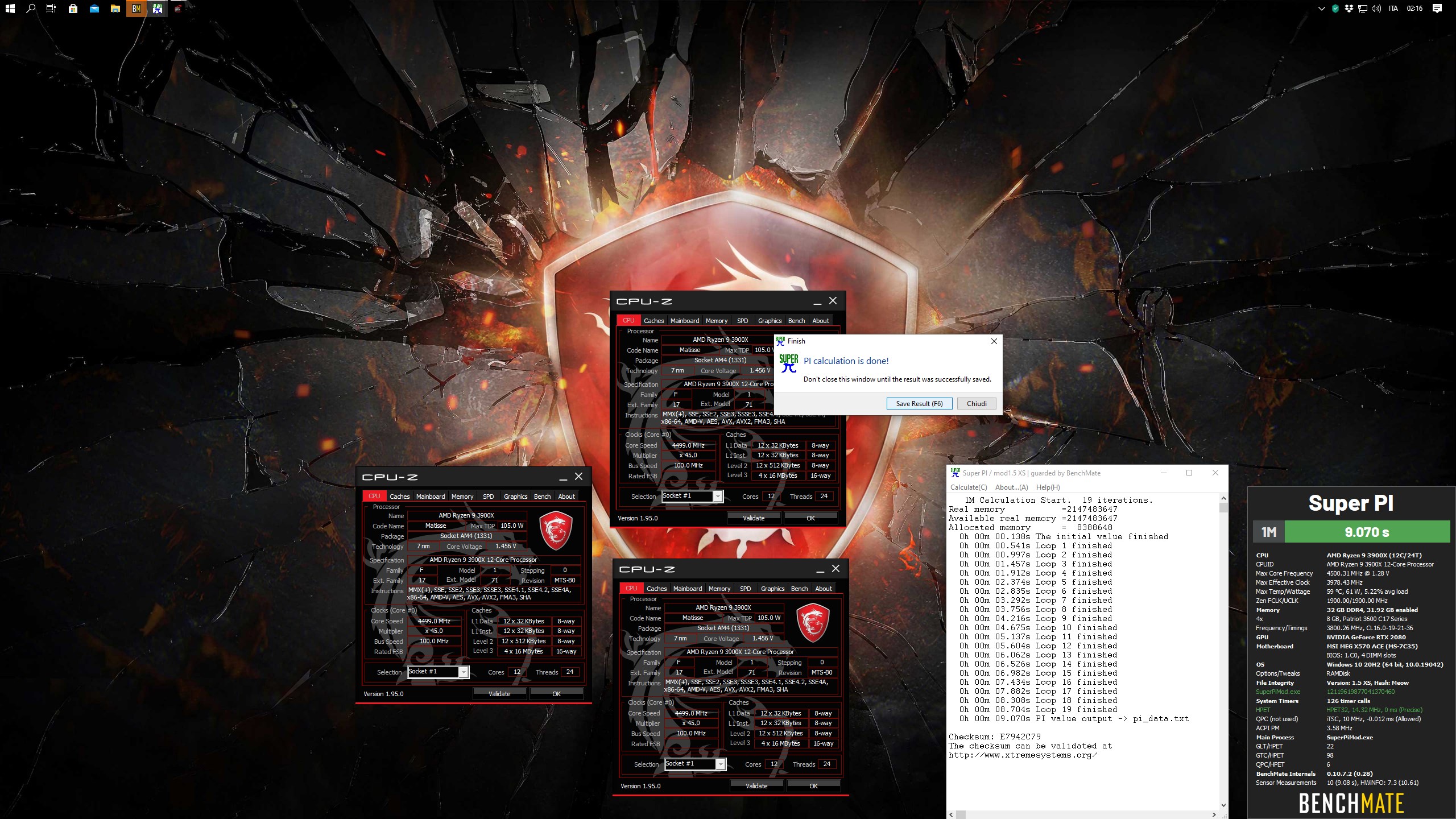Image resolution: width=1456 pixels, height=819 pixels.
Task: Click Super PI vertical scrollbar up arrow
Action: pyautogui.click(x=1223, y=499)
